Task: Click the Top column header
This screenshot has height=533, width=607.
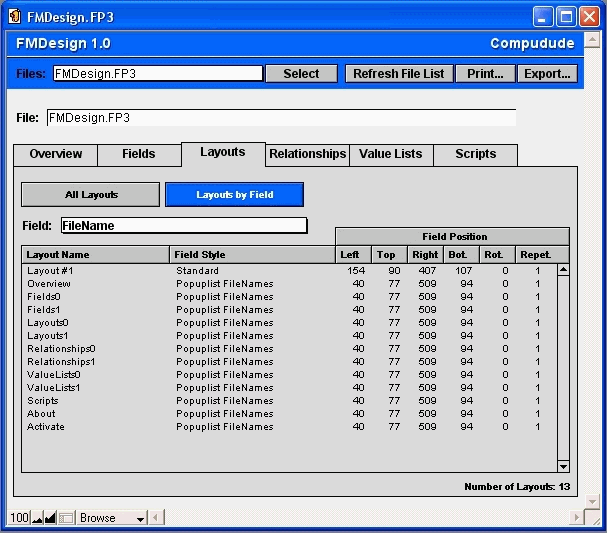Action: coord(389,255)
